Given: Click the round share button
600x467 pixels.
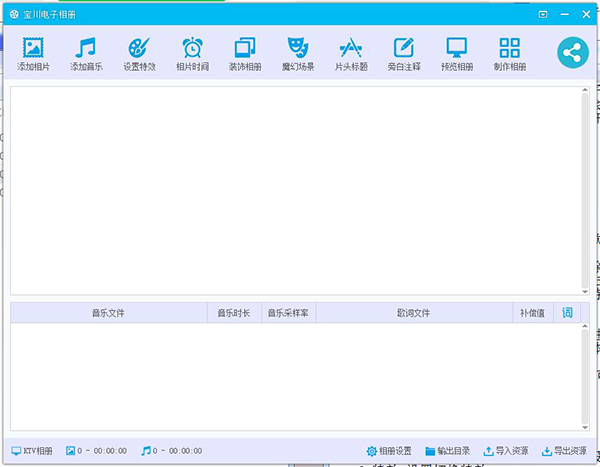Looking at the screenshot, I should 572,52.
